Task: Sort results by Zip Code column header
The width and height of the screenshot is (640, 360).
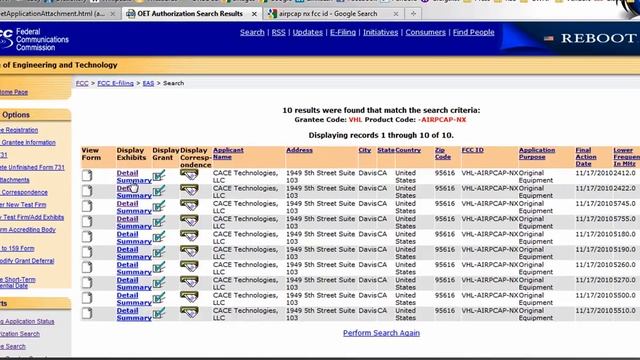Action: coord(443,153)
